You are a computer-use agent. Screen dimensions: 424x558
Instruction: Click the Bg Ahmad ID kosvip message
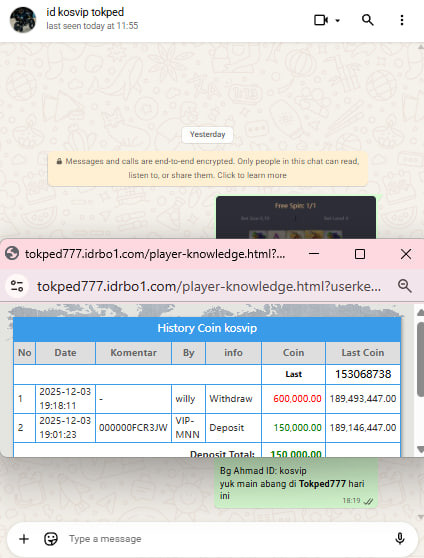(x=295, y=483)
